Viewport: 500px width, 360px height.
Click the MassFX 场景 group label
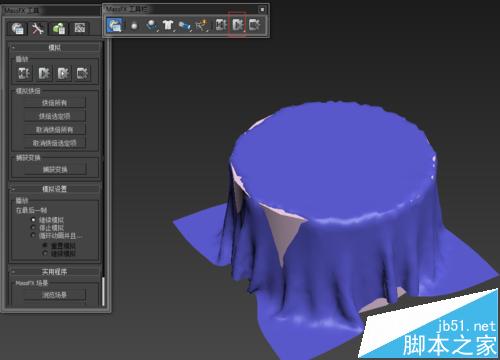[32, 283]
